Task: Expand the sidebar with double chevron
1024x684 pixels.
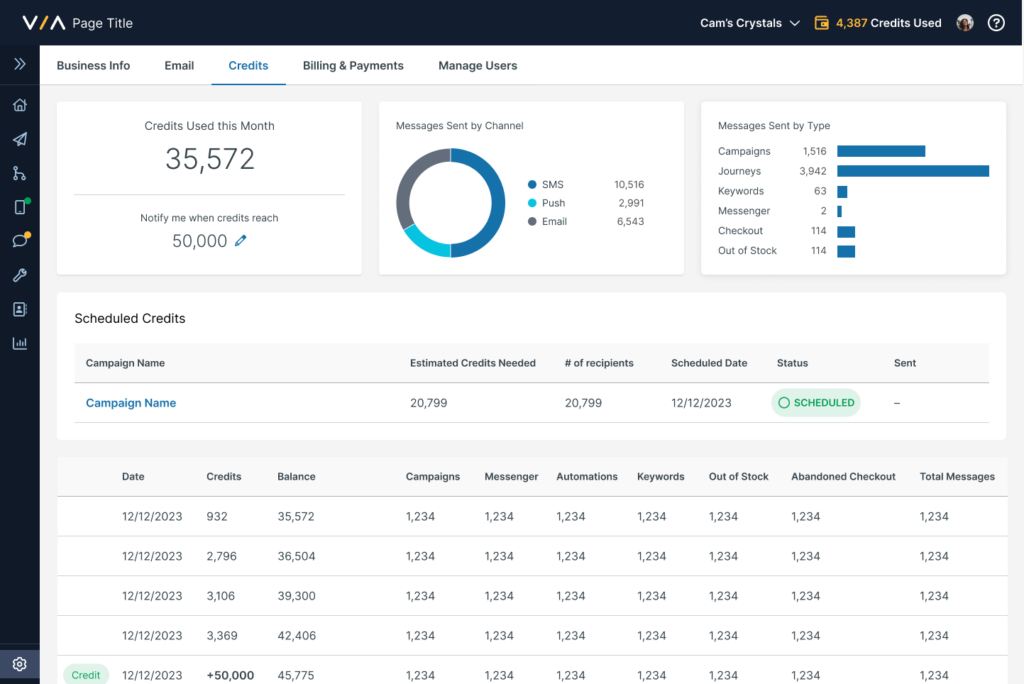Action: pyautogui.click(x=19, y=64)
